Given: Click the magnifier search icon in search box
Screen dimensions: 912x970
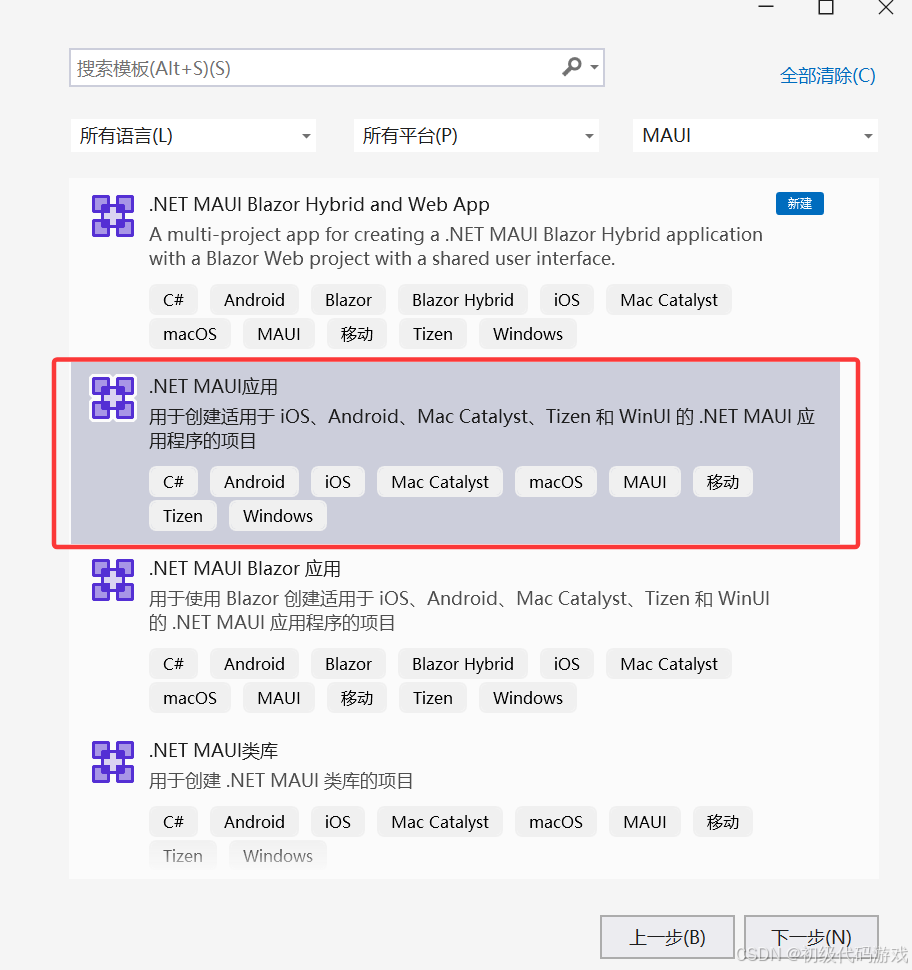Looking at the screenshot, I should [x=572, y=67].
